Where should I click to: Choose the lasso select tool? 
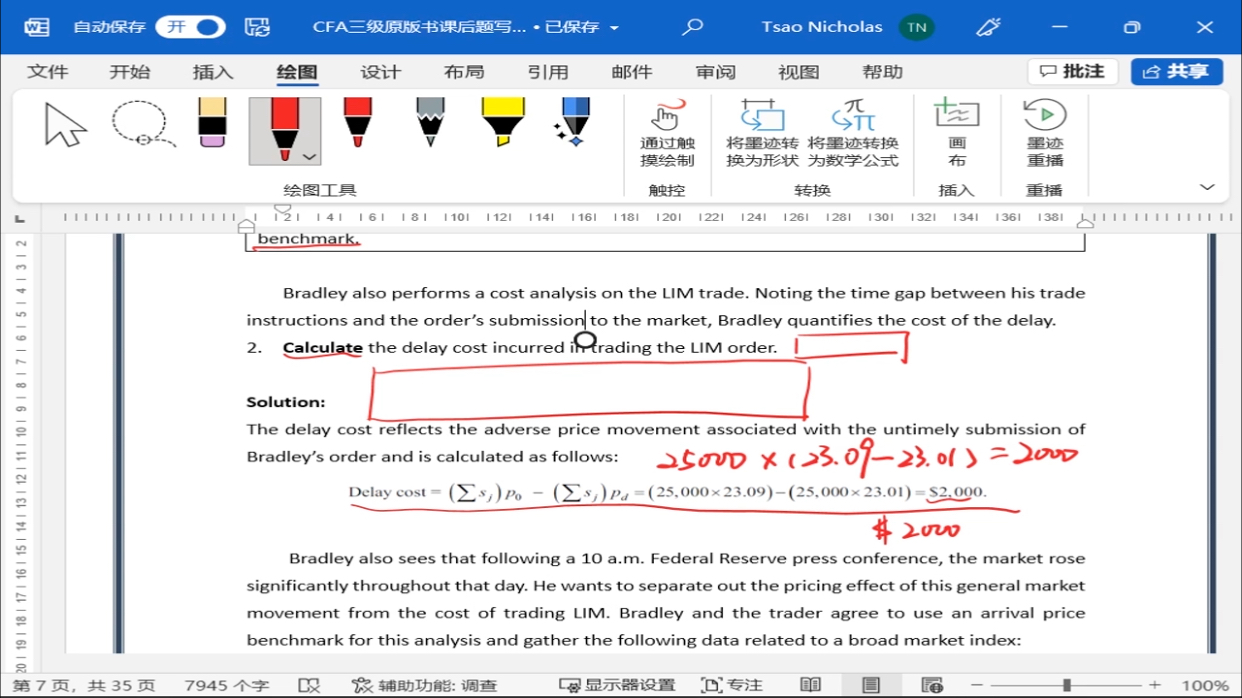pos(142,124)
